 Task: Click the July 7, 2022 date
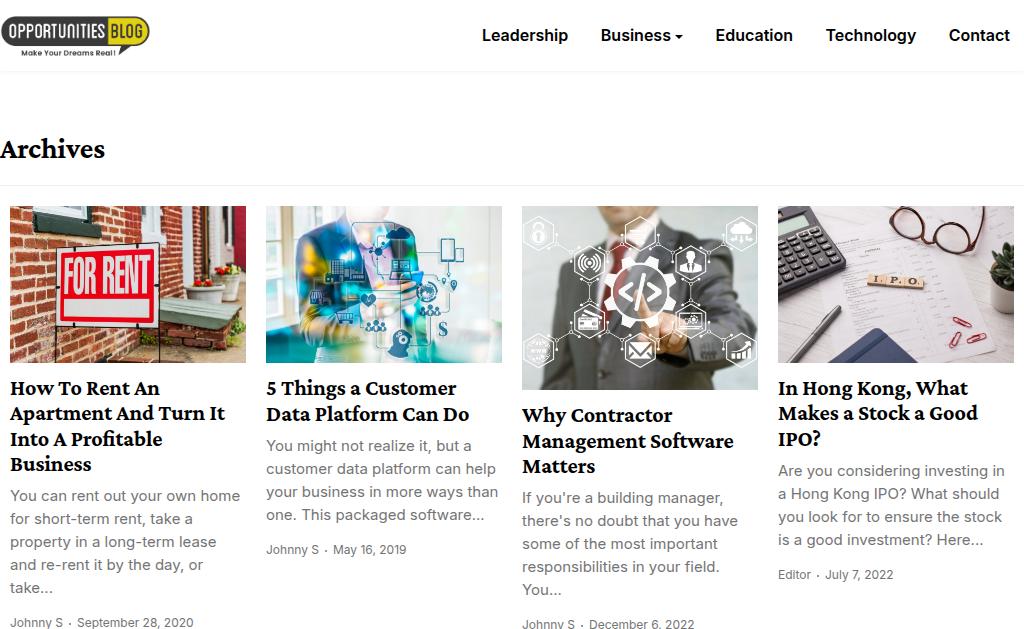[859, 574]
